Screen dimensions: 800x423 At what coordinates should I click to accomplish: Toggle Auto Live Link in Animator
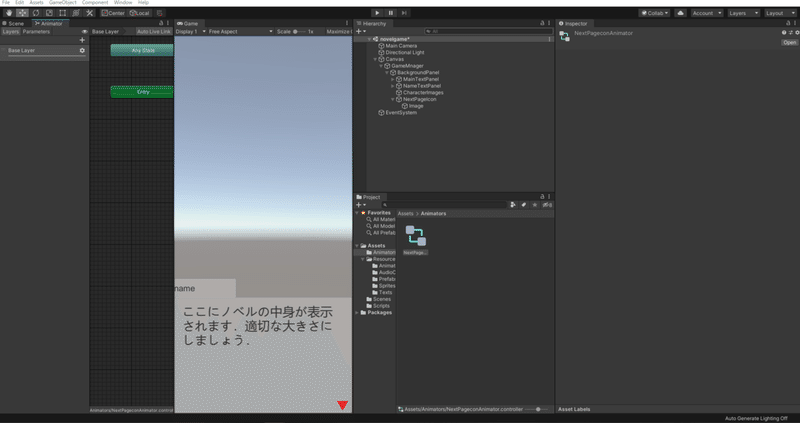pyautogui.click(x=154, y=32)
